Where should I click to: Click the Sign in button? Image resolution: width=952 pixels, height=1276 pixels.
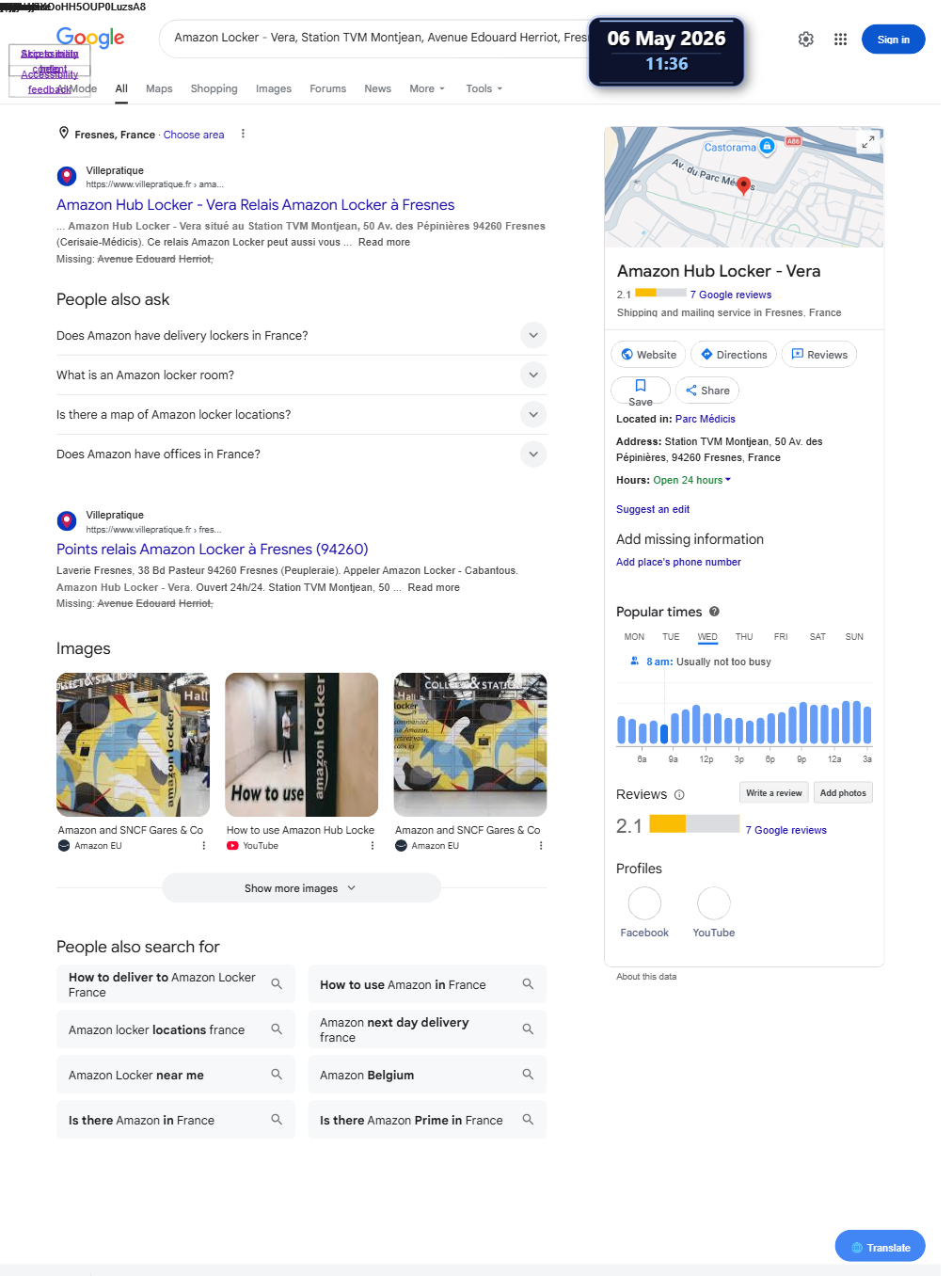tap(893, 40)
